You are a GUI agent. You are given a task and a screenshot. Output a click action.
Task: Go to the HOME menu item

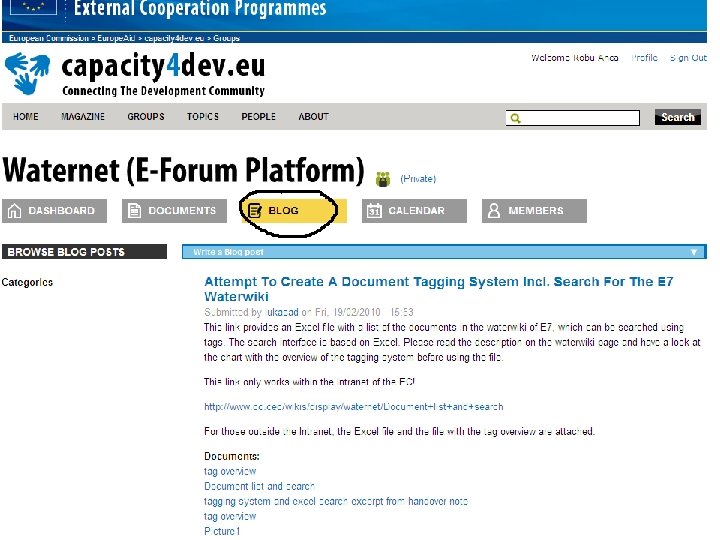(26, 117)
